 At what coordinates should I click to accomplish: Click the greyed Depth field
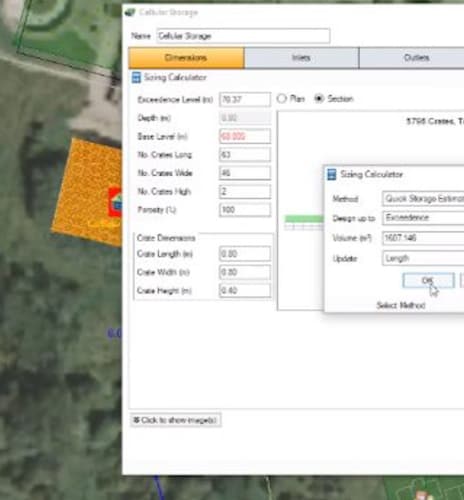point(245,118)
